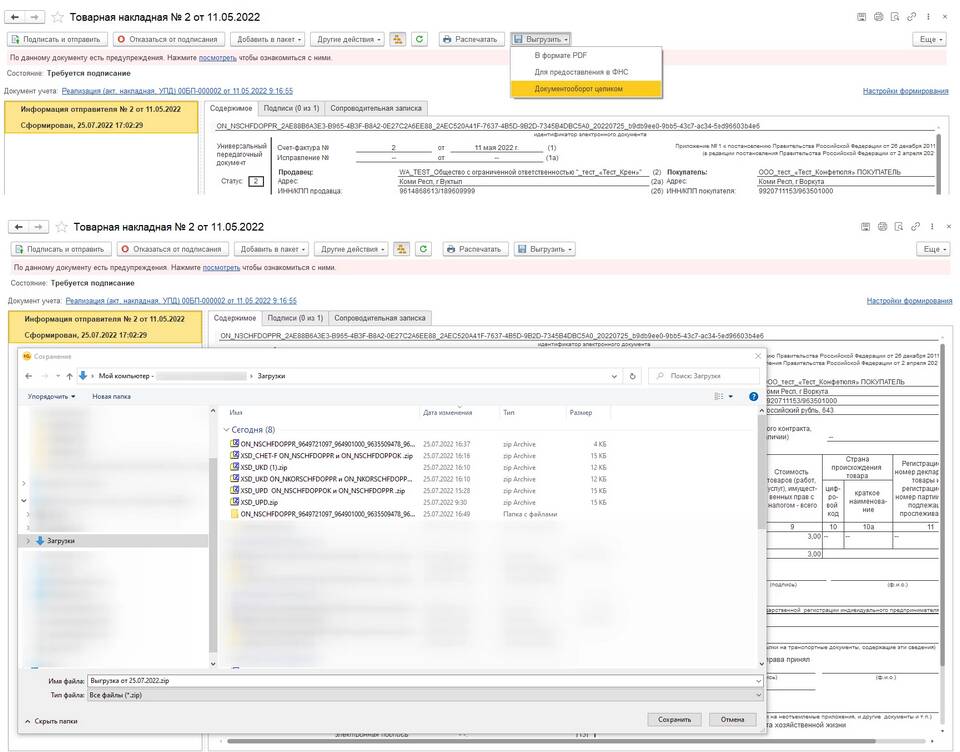Click the save icon in bottom window header
Viewport: 960px width, 752px height.
(x=865, y=227)
